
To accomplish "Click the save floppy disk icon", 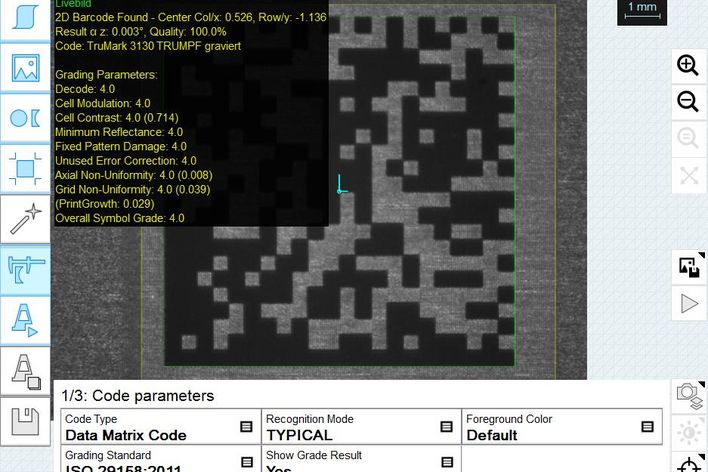I will click(x=24, y=421).
